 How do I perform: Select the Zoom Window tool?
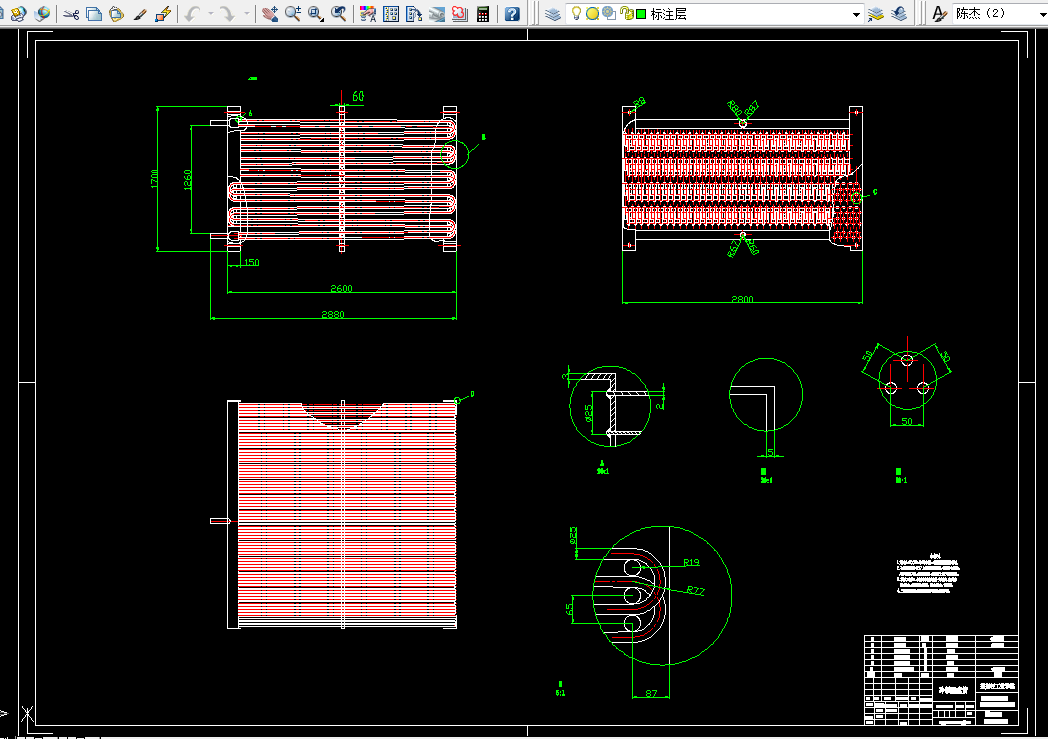click(315, 13)
